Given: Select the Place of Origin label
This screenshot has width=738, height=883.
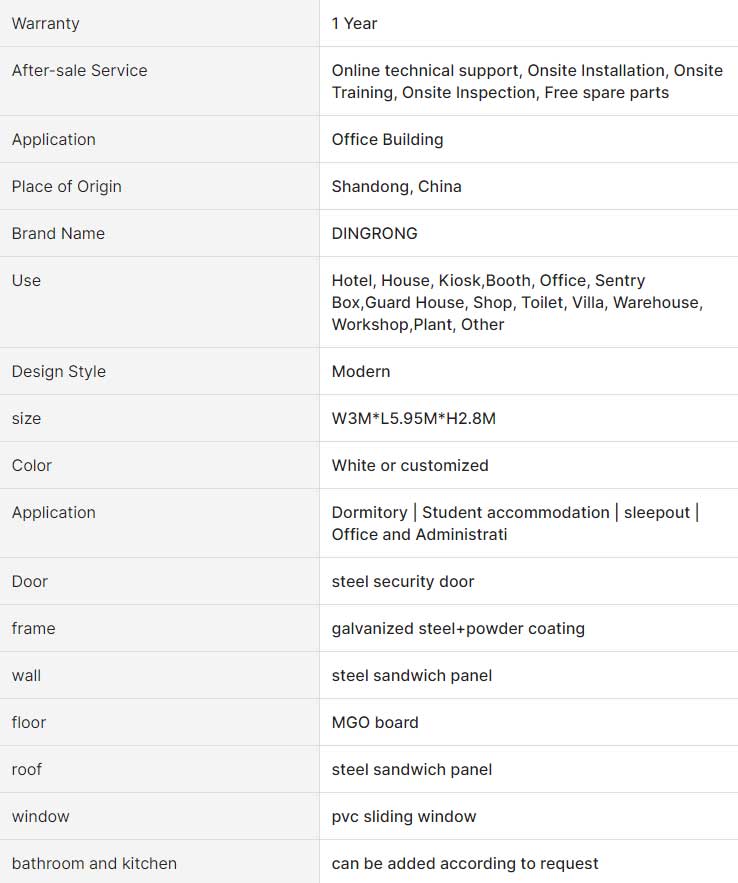Looking at the screenshot, I should (66, 186).
